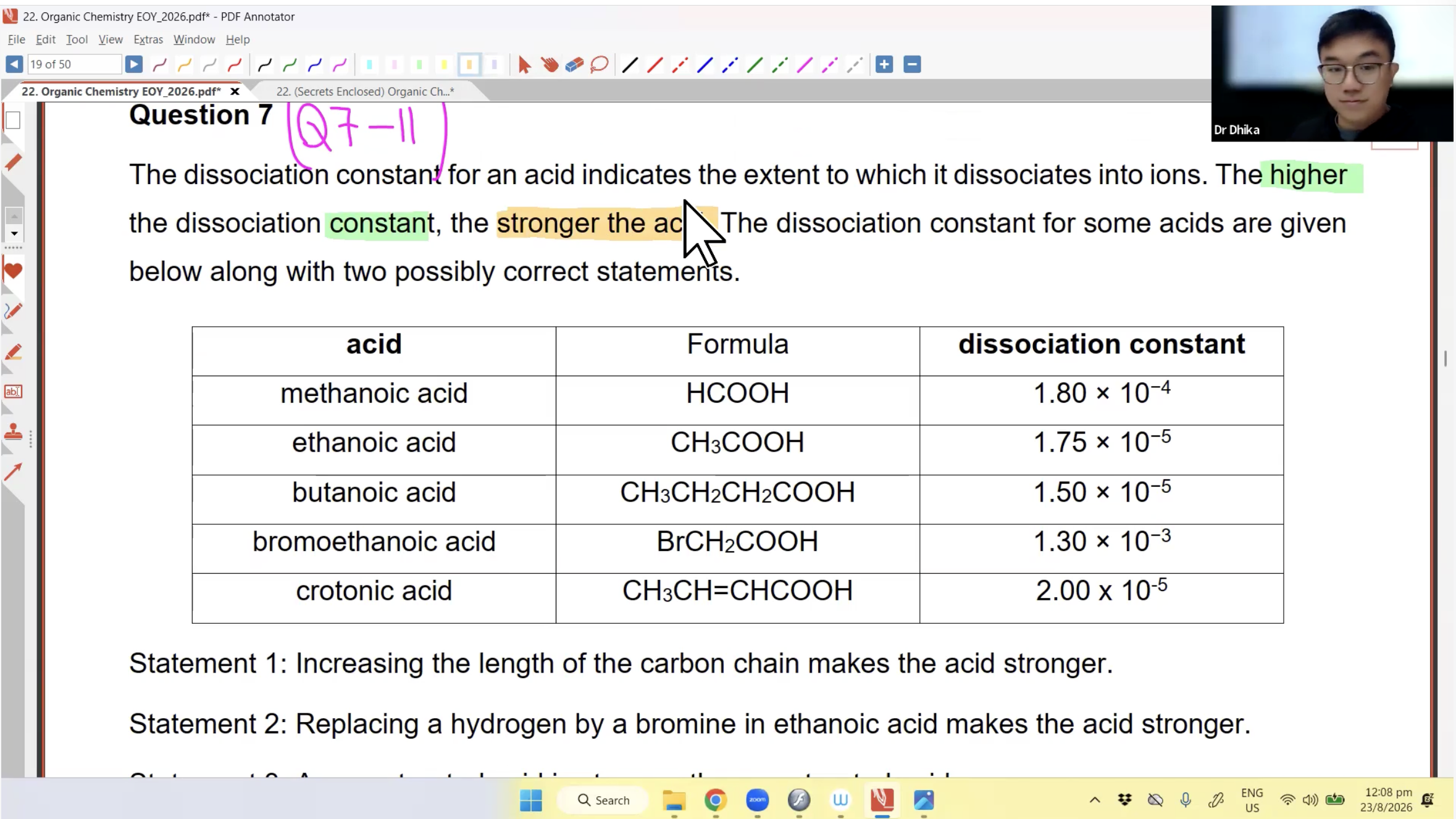This screenshot has width=1456, height=819.
Task: Choose the solid black line tool
Action: 630,64
